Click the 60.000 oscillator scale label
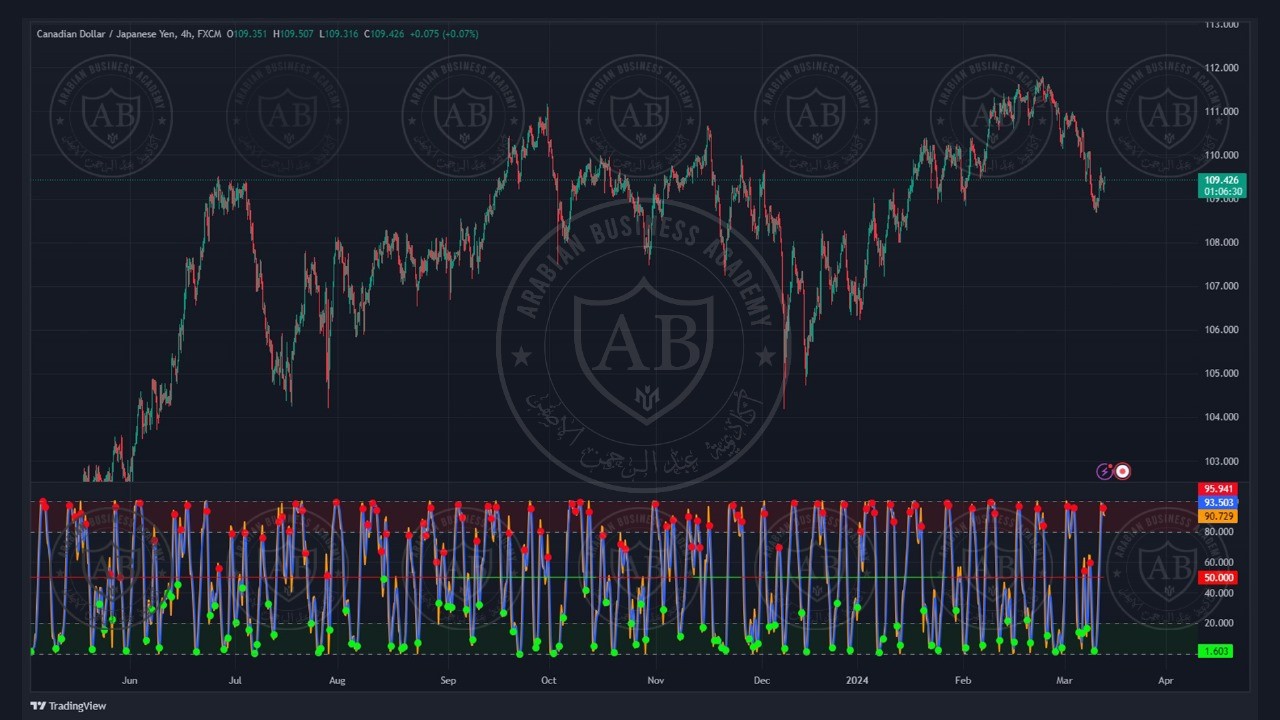1280x720 pixels. pyautogui.click(x=1219, y=563)
